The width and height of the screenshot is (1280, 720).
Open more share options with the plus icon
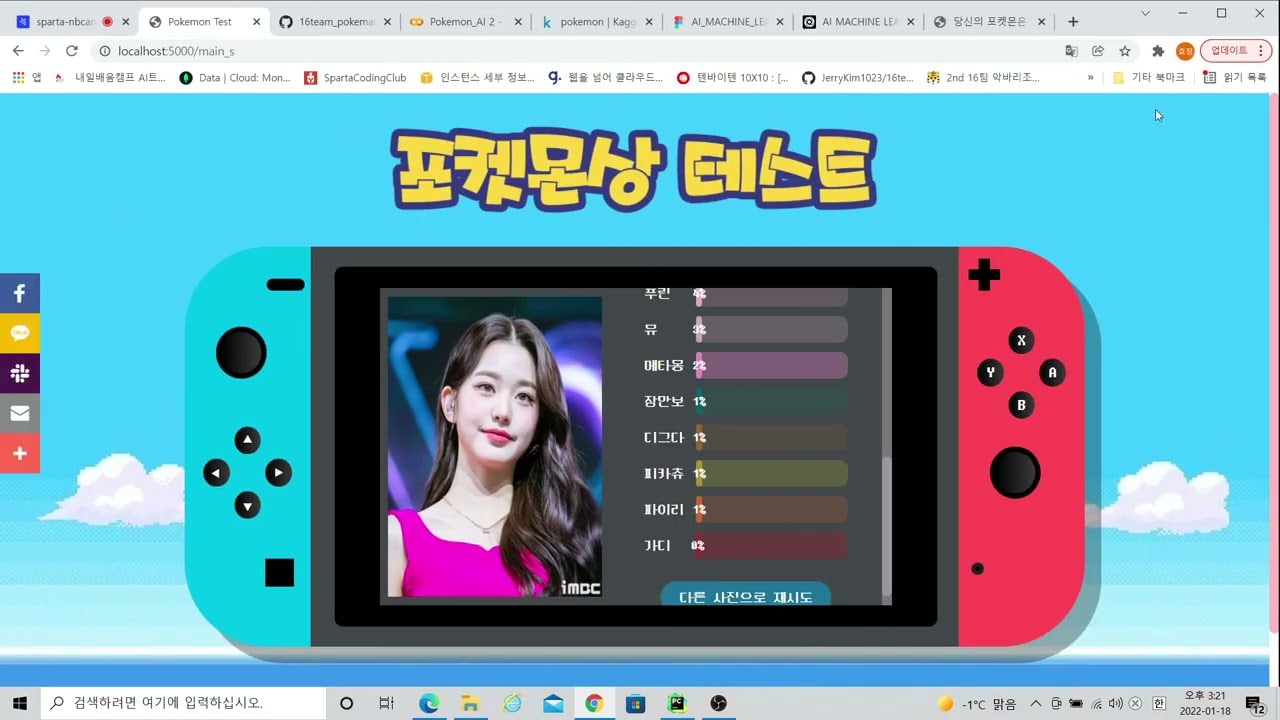[20, 453]
